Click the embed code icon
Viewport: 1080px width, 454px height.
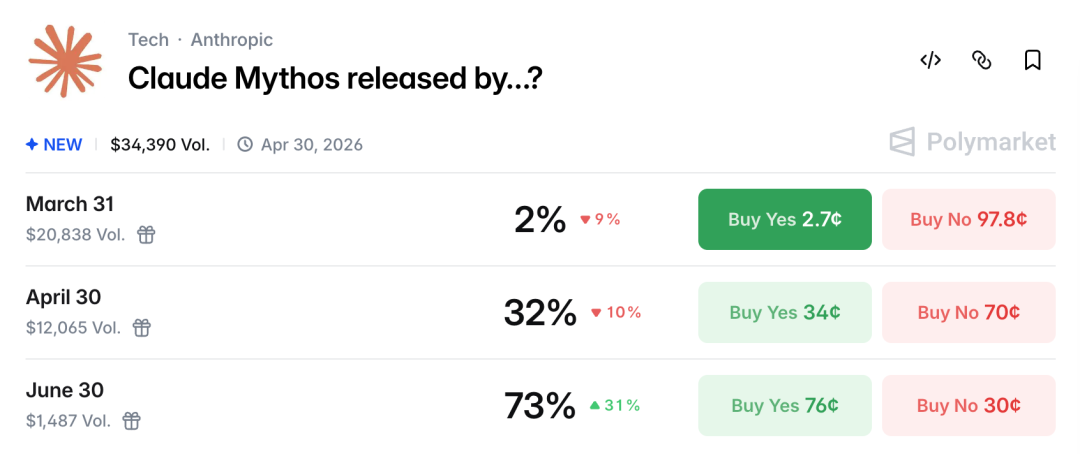930,60
